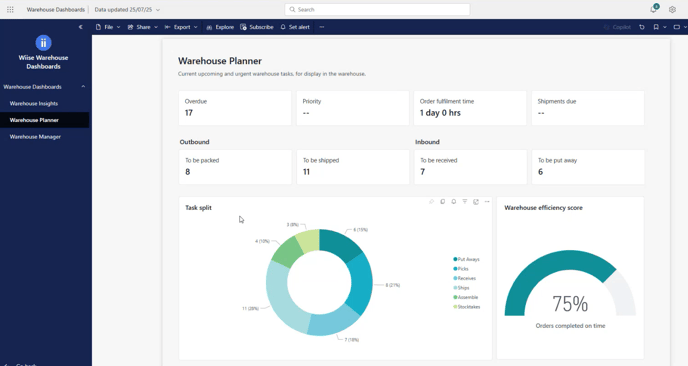
Task: Expand the Data updated 25/07/25 dropdown
Action: click(x=158, y=10)
